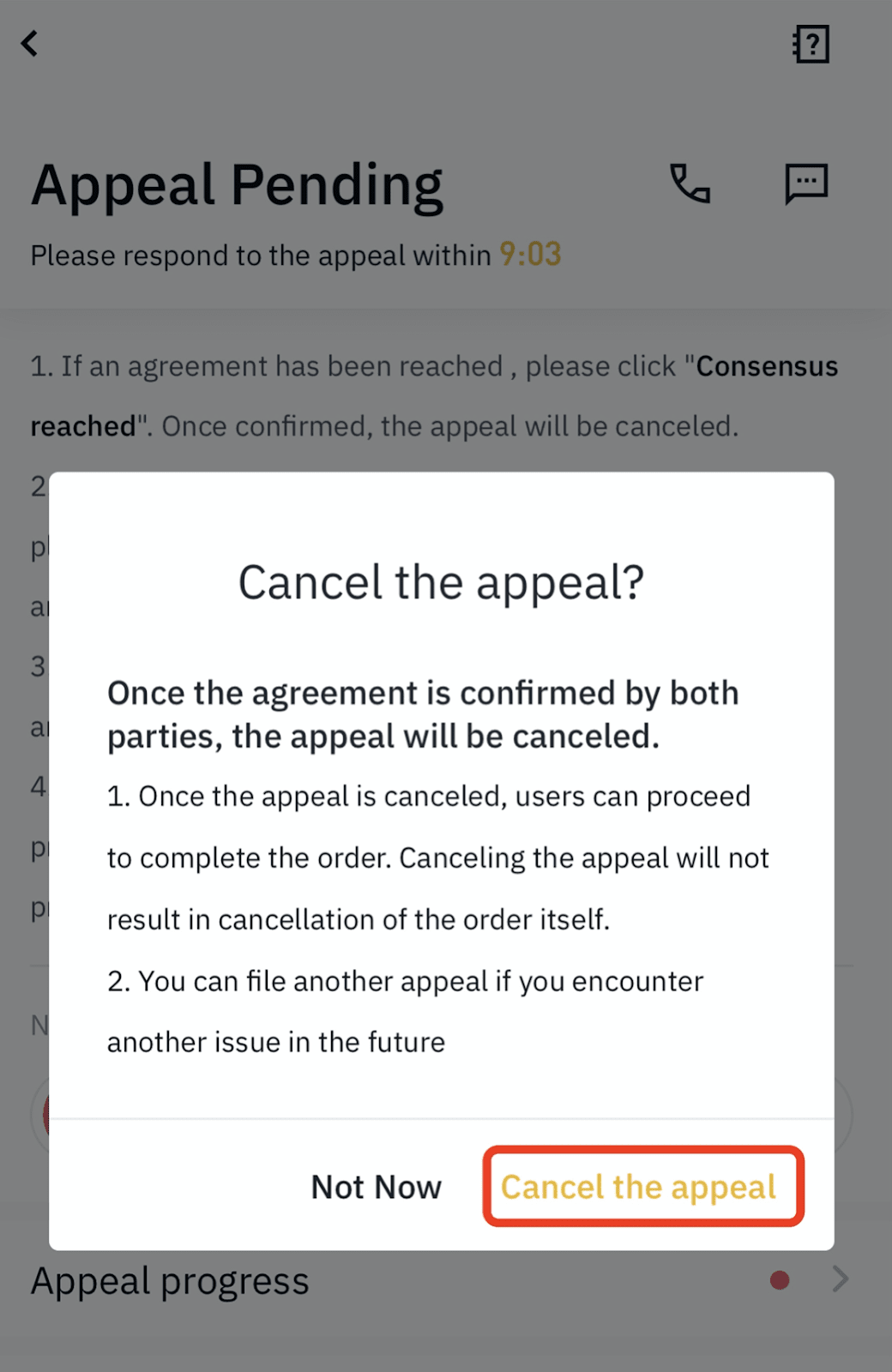Image resolution: width=892 pixels, height=1372 pixels.
Task: Choose Not Now in the dialog
Action: click(x=376, y=1187)
